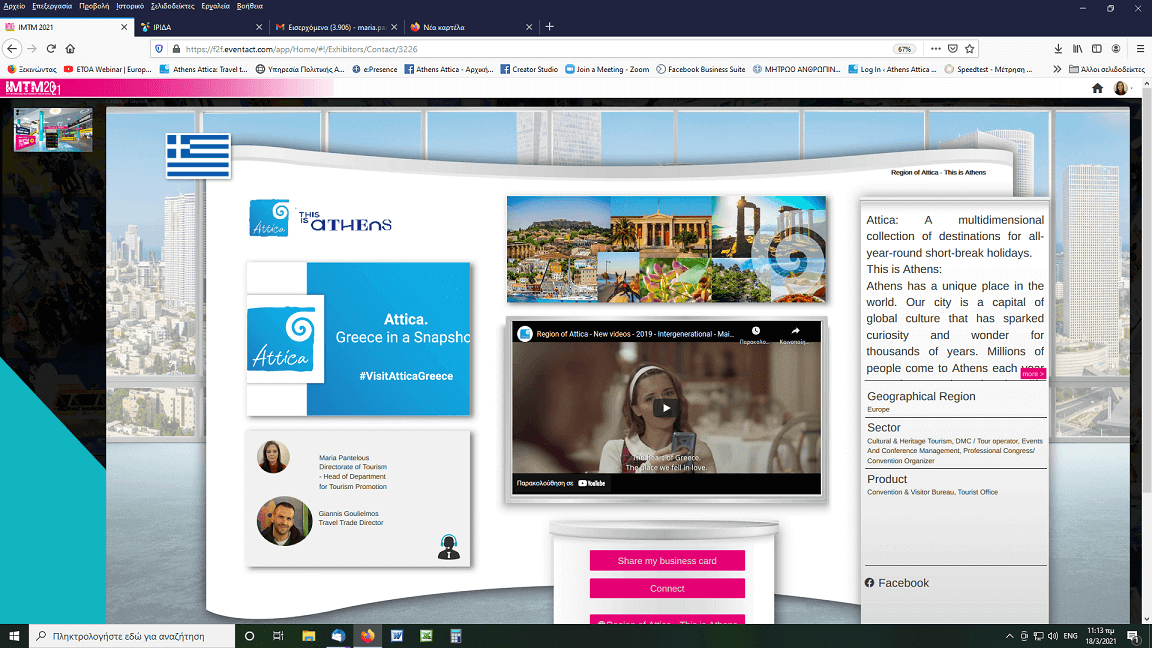Click the ENG language indicator
1152x648 pixels.
coord(1070,636)
